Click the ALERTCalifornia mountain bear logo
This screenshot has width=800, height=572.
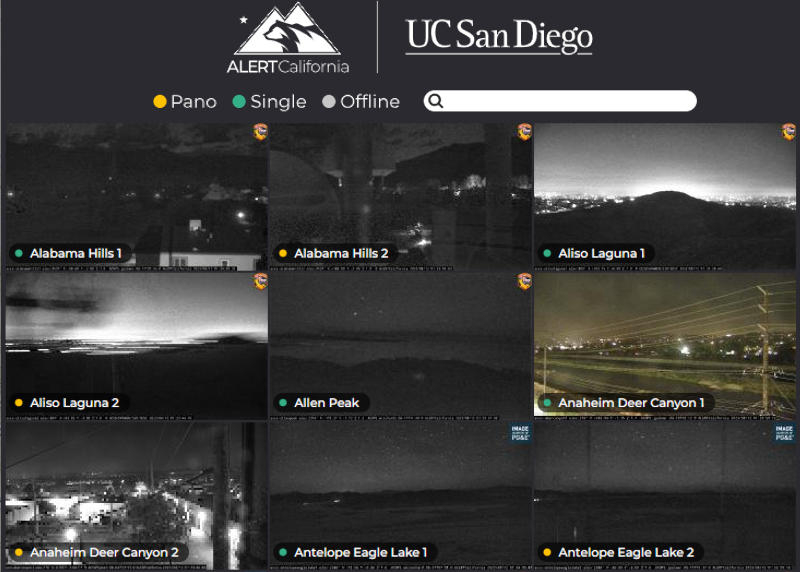[x=288, y=39]
